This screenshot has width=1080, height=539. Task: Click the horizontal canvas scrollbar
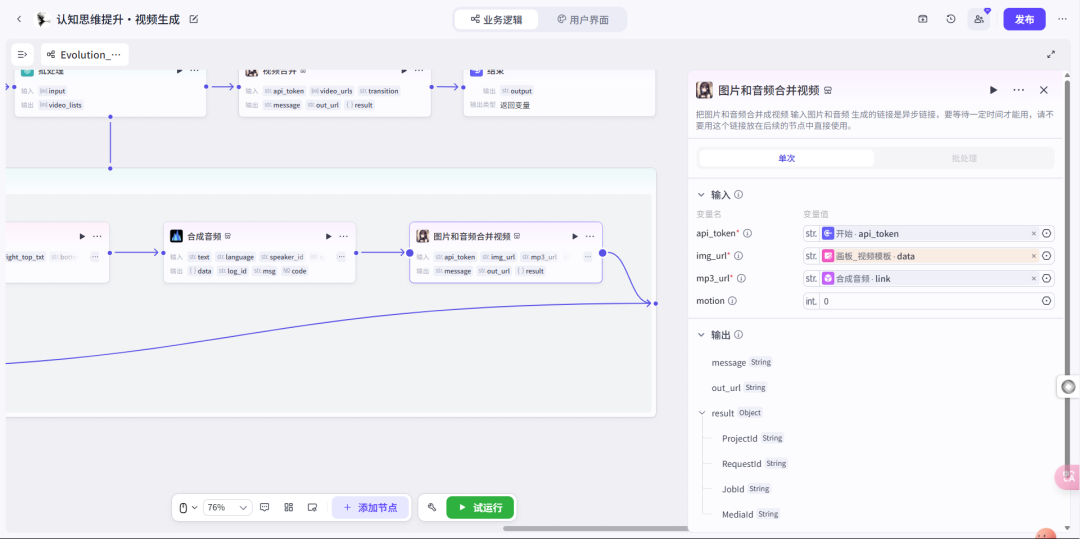pyautogui.click(x=593, y=529)
